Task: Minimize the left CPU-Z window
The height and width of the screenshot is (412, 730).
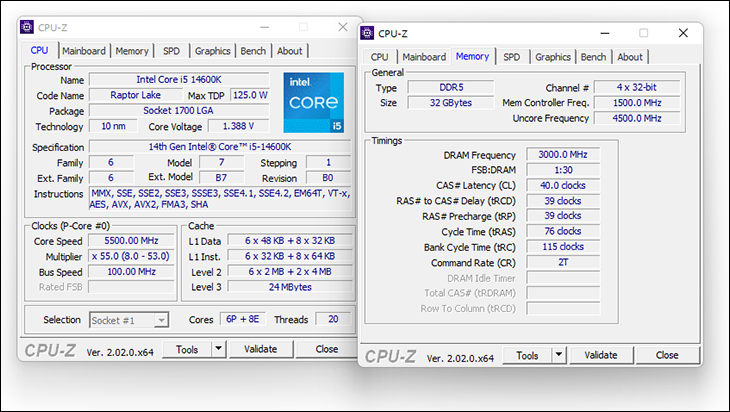Action: (x=264, y=27)
